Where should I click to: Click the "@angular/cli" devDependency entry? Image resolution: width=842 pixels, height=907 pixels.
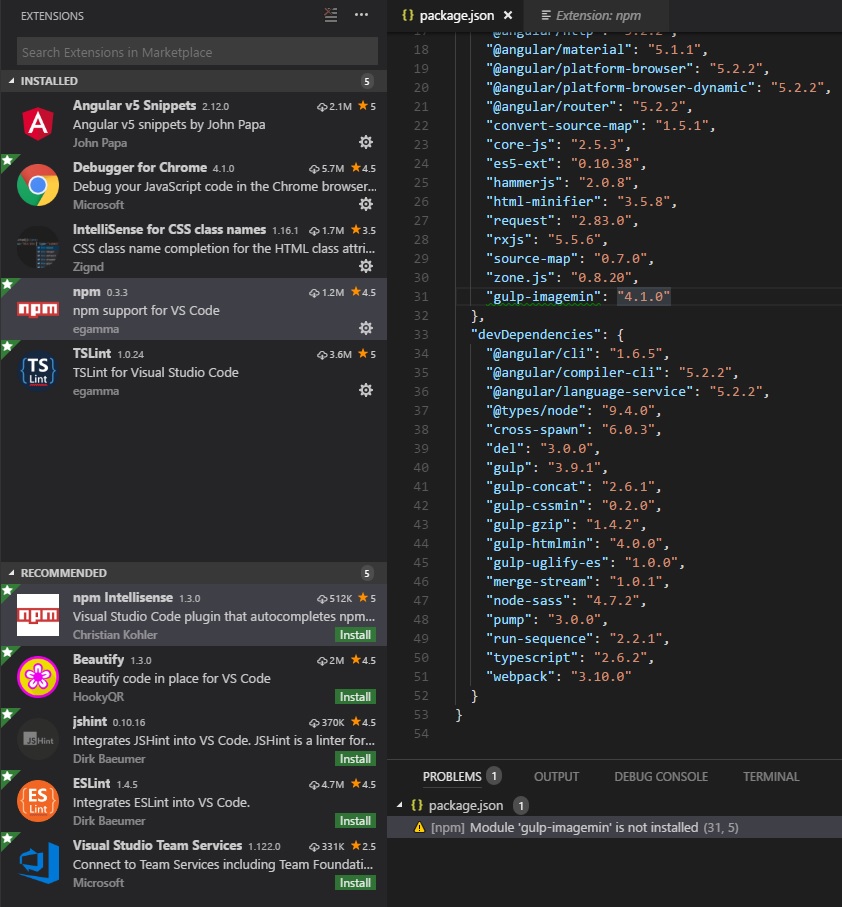[578, 353]
